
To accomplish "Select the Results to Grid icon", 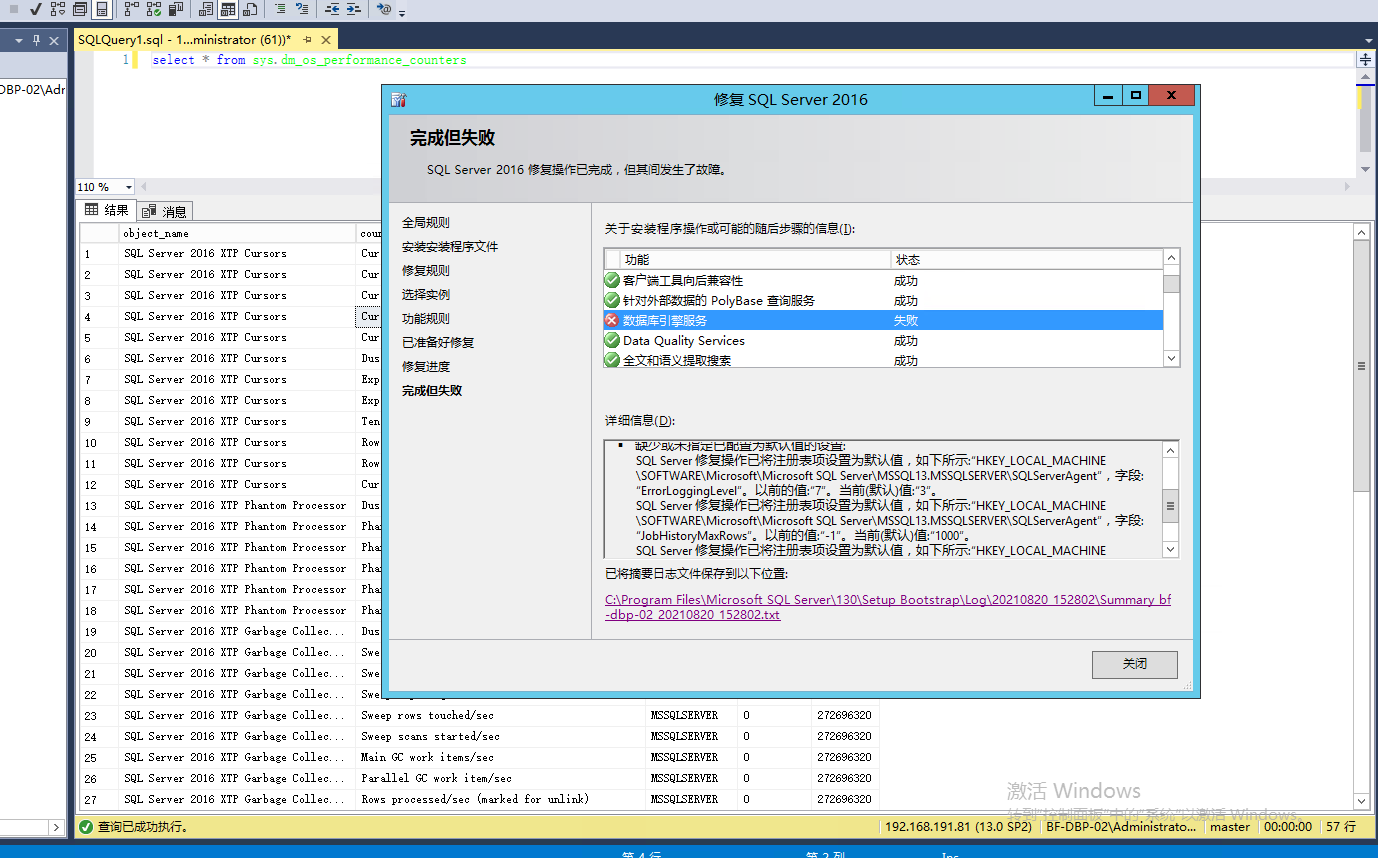I will pos(228,9).
